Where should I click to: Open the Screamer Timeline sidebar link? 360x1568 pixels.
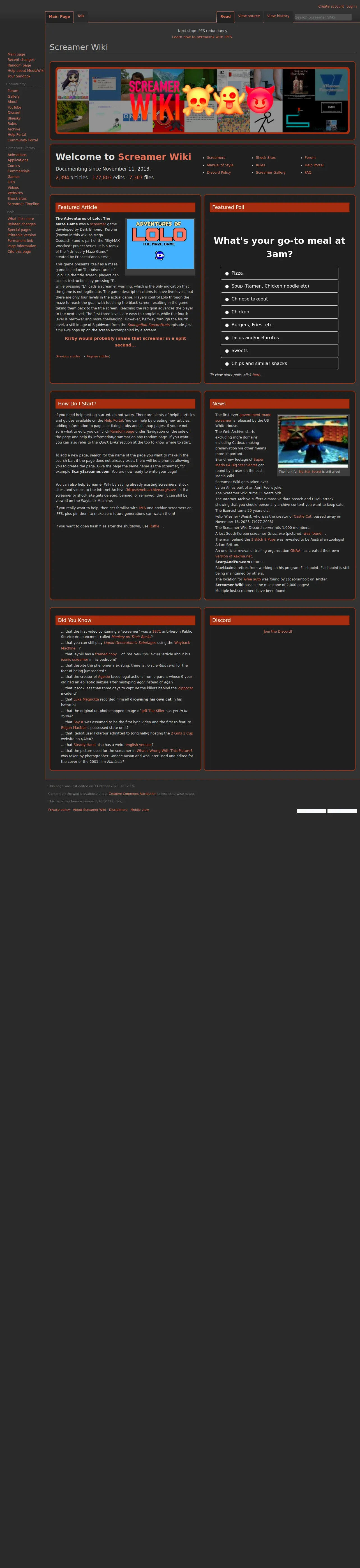point(23,204)
